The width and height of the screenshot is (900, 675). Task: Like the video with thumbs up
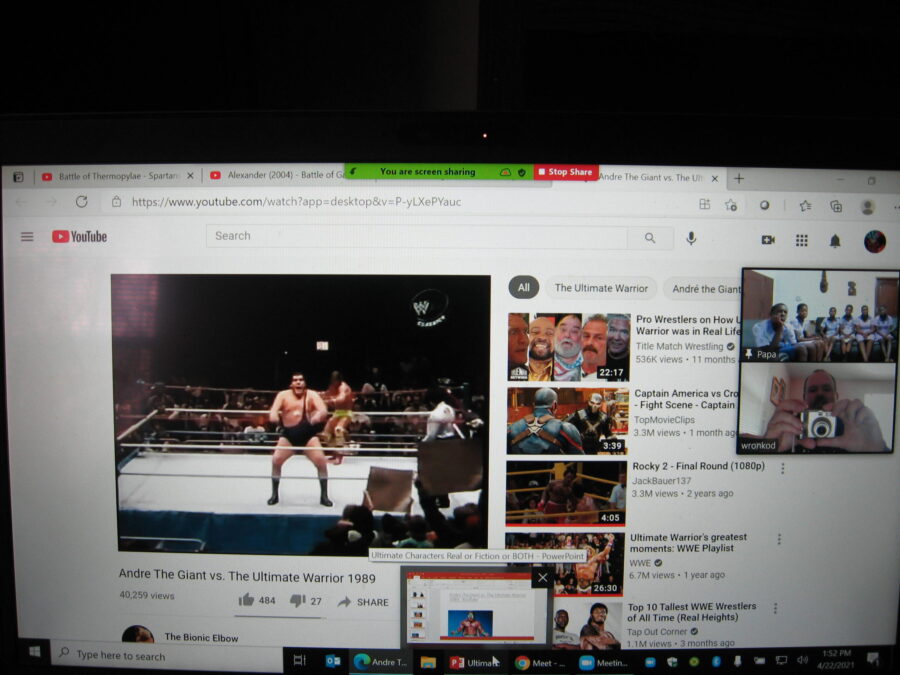(x=246, y=600)
